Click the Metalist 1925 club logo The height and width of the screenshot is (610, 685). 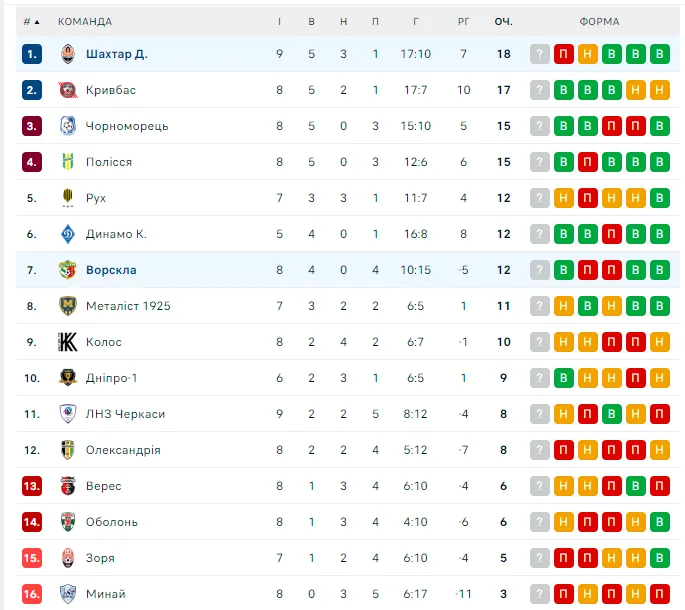click(68, 306)
